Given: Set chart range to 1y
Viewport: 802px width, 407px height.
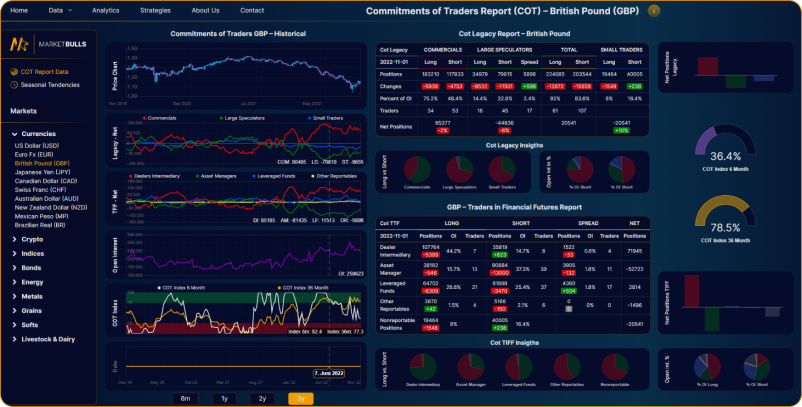Looking at the screenshot, I should (224, 398).
